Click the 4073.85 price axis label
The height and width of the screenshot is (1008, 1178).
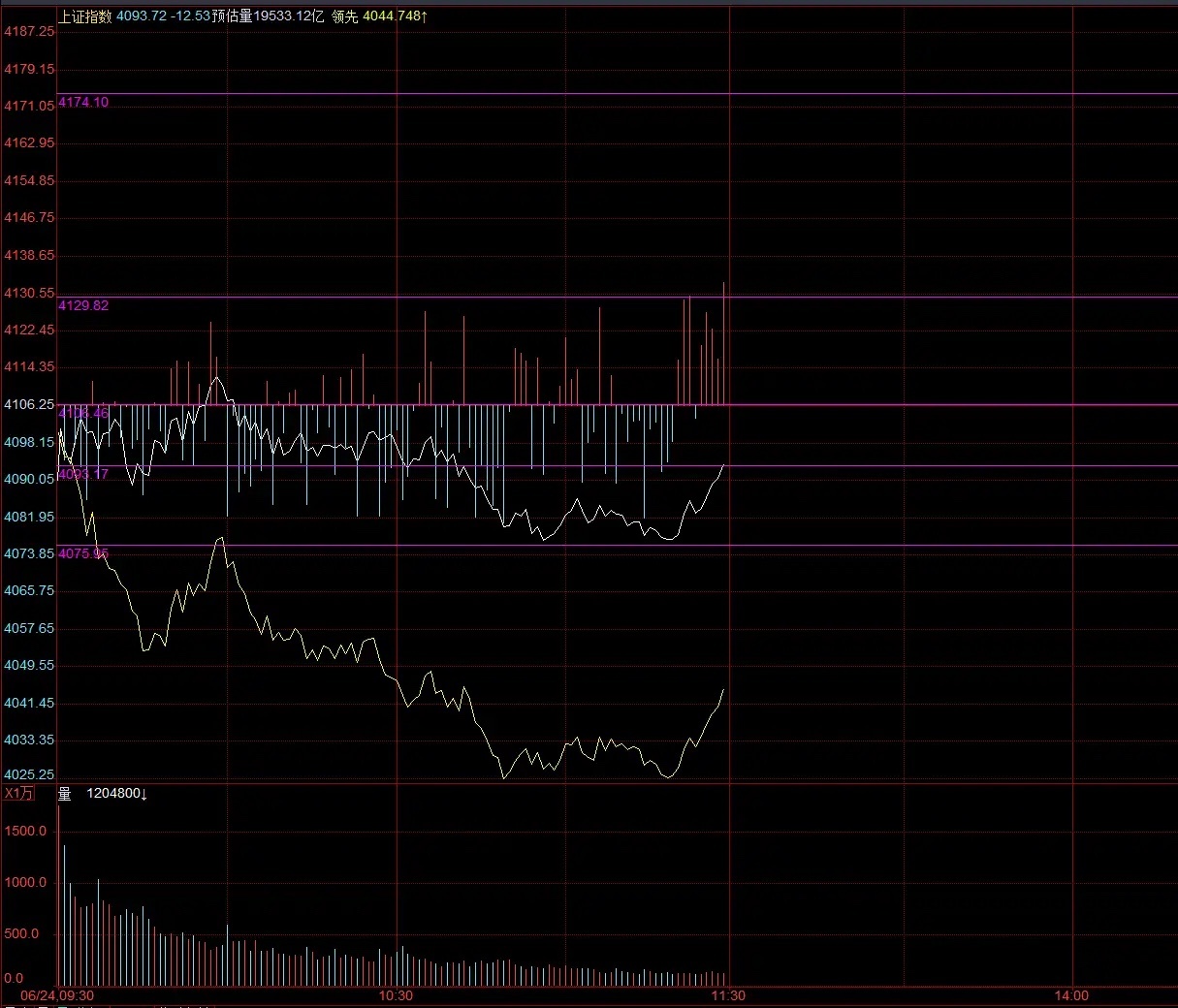[29, 553]
